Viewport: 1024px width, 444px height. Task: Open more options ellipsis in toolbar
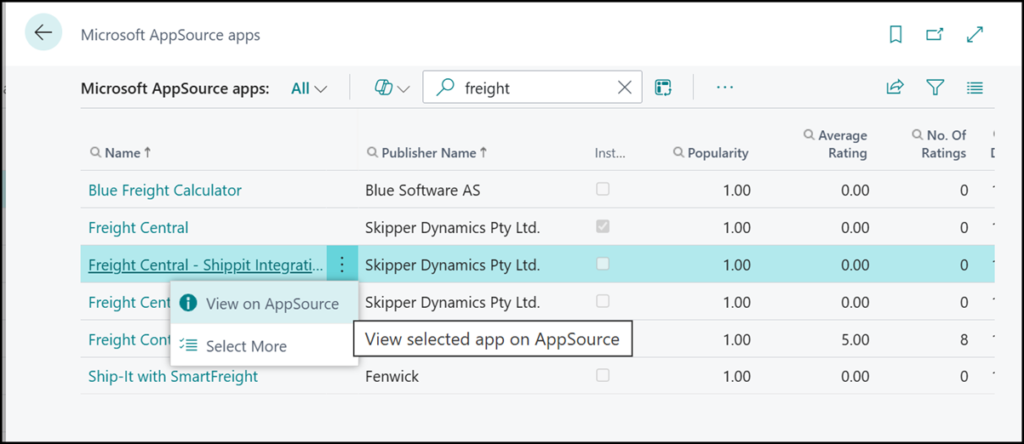[x=725, y=88]
